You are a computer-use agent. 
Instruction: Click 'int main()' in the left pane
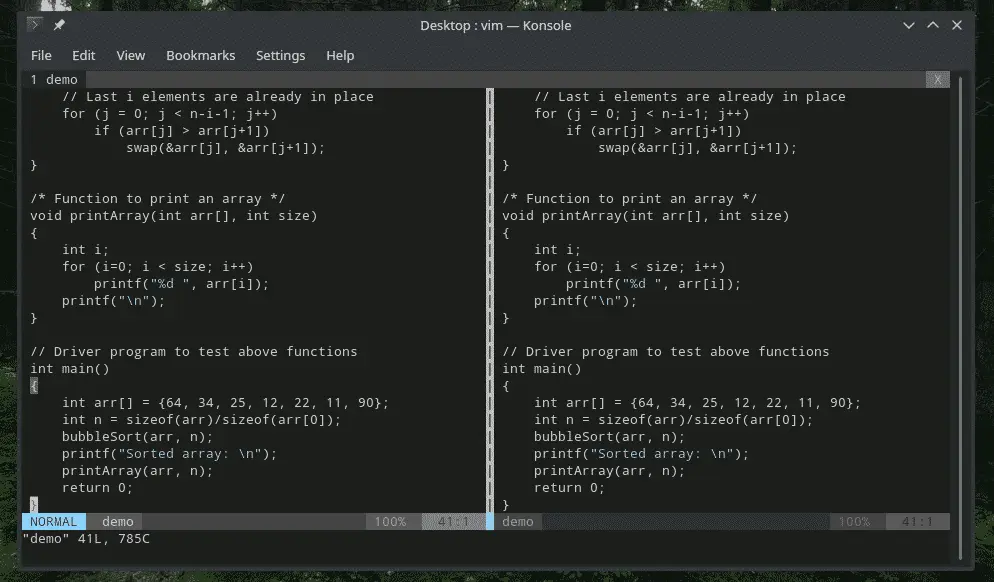70,369
